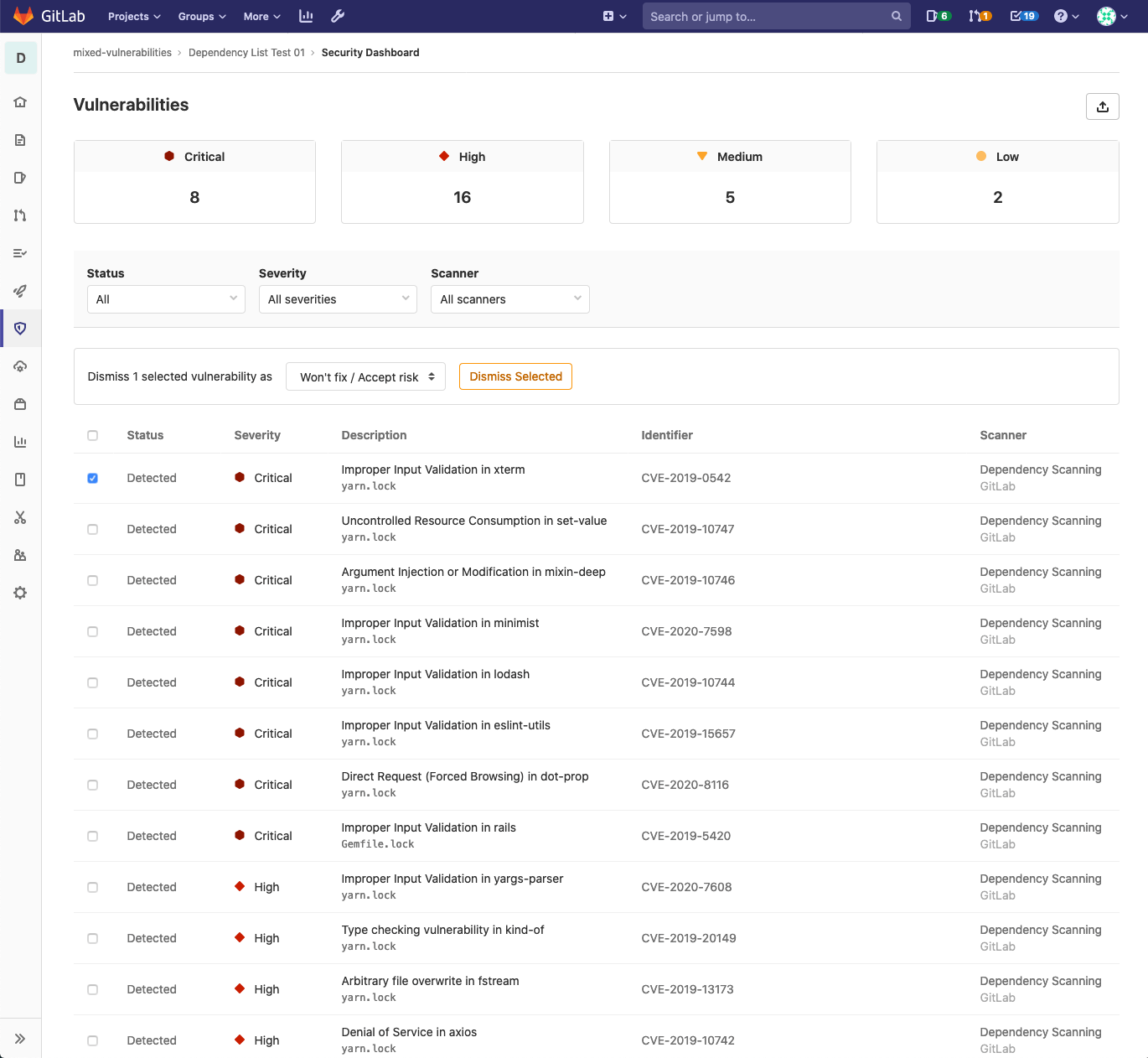The width and height of the screenshot is (1148, 1058).
Task: Open the Projects menu in top navigation
Action: click(132, 16)
